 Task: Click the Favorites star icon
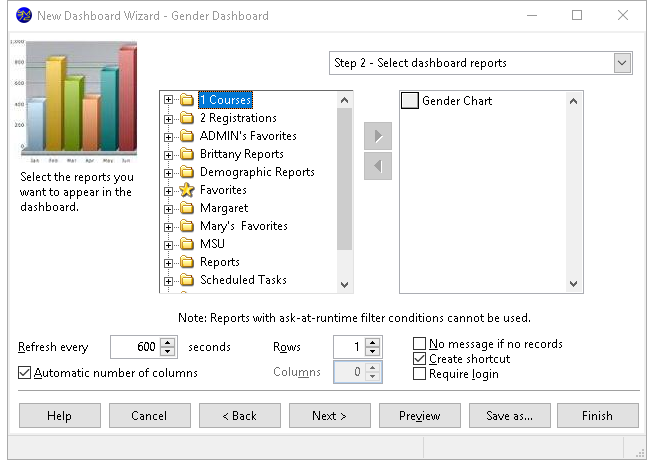[187, 190]
